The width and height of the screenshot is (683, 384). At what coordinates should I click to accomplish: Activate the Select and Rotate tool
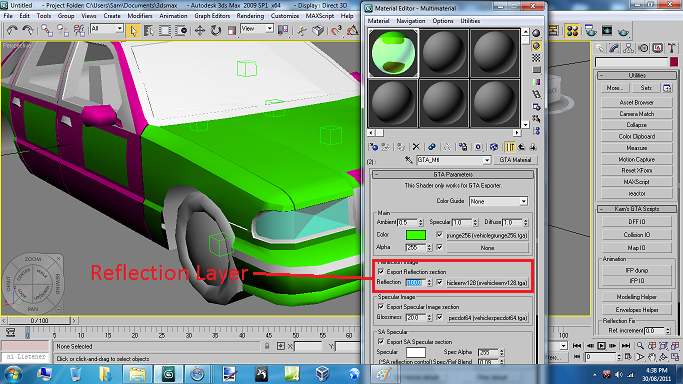click(216, 30)
